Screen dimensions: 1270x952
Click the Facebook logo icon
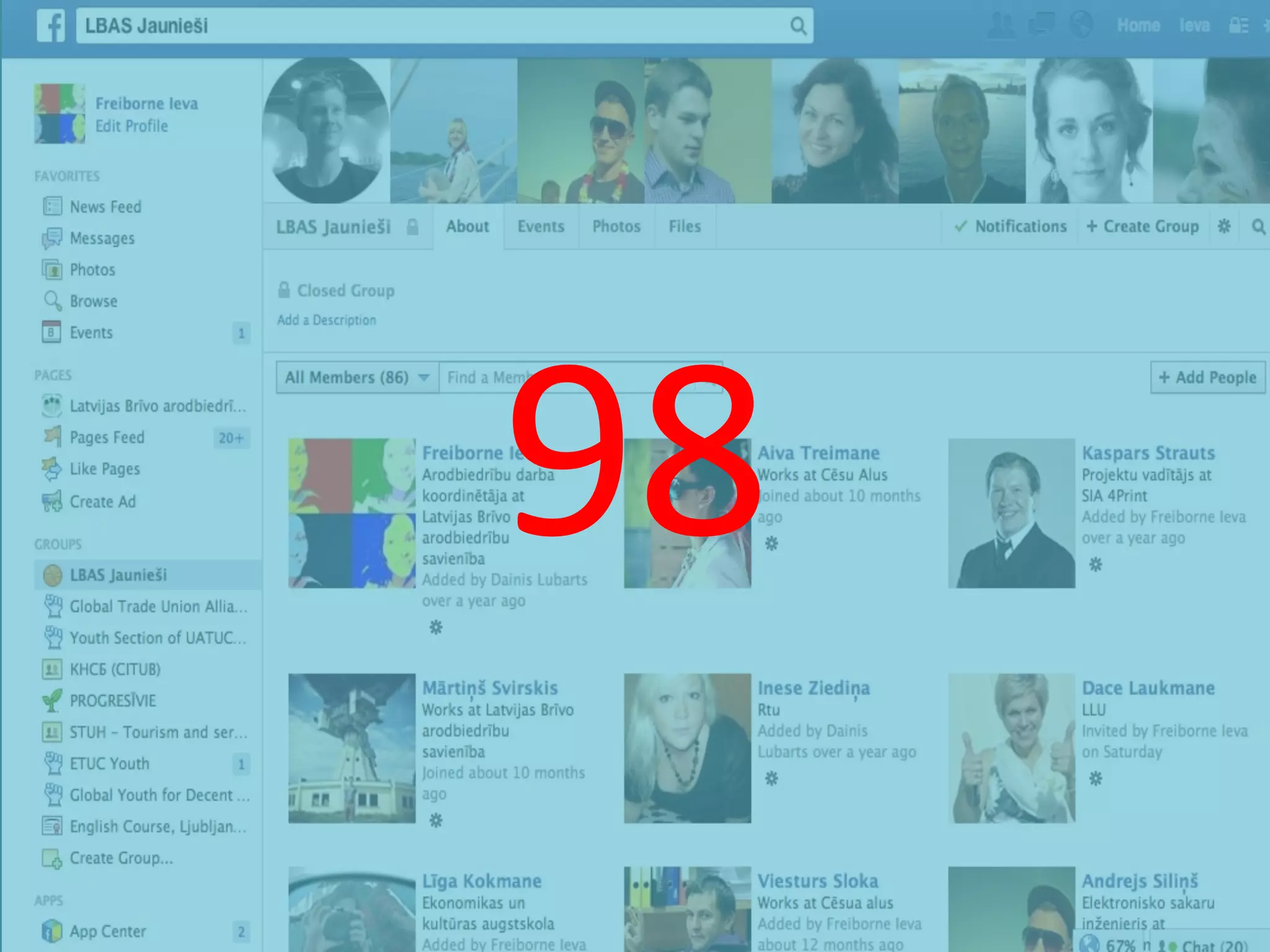click(x=51, y=25)
